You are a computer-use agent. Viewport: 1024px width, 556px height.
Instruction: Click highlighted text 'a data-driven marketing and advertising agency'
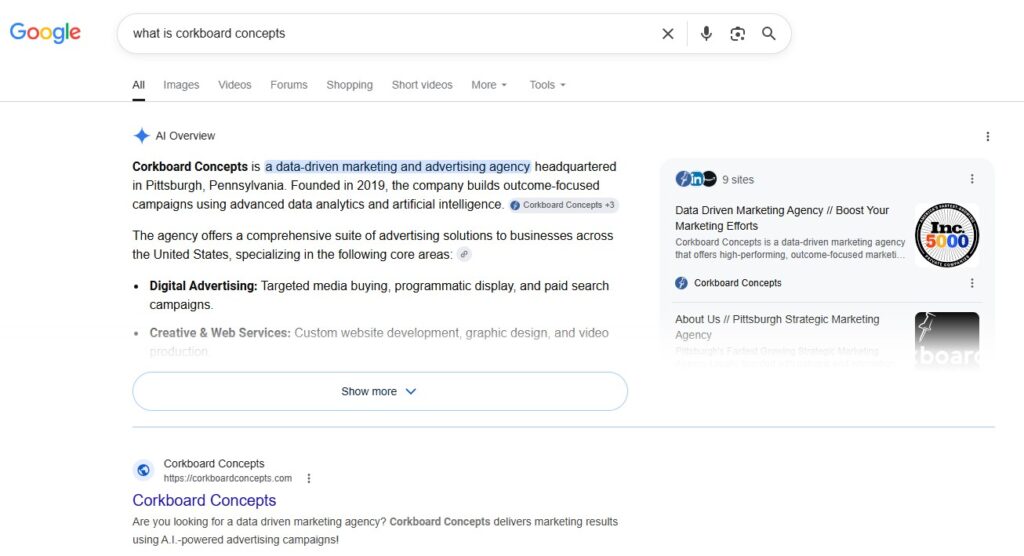(x=398, y=167)
